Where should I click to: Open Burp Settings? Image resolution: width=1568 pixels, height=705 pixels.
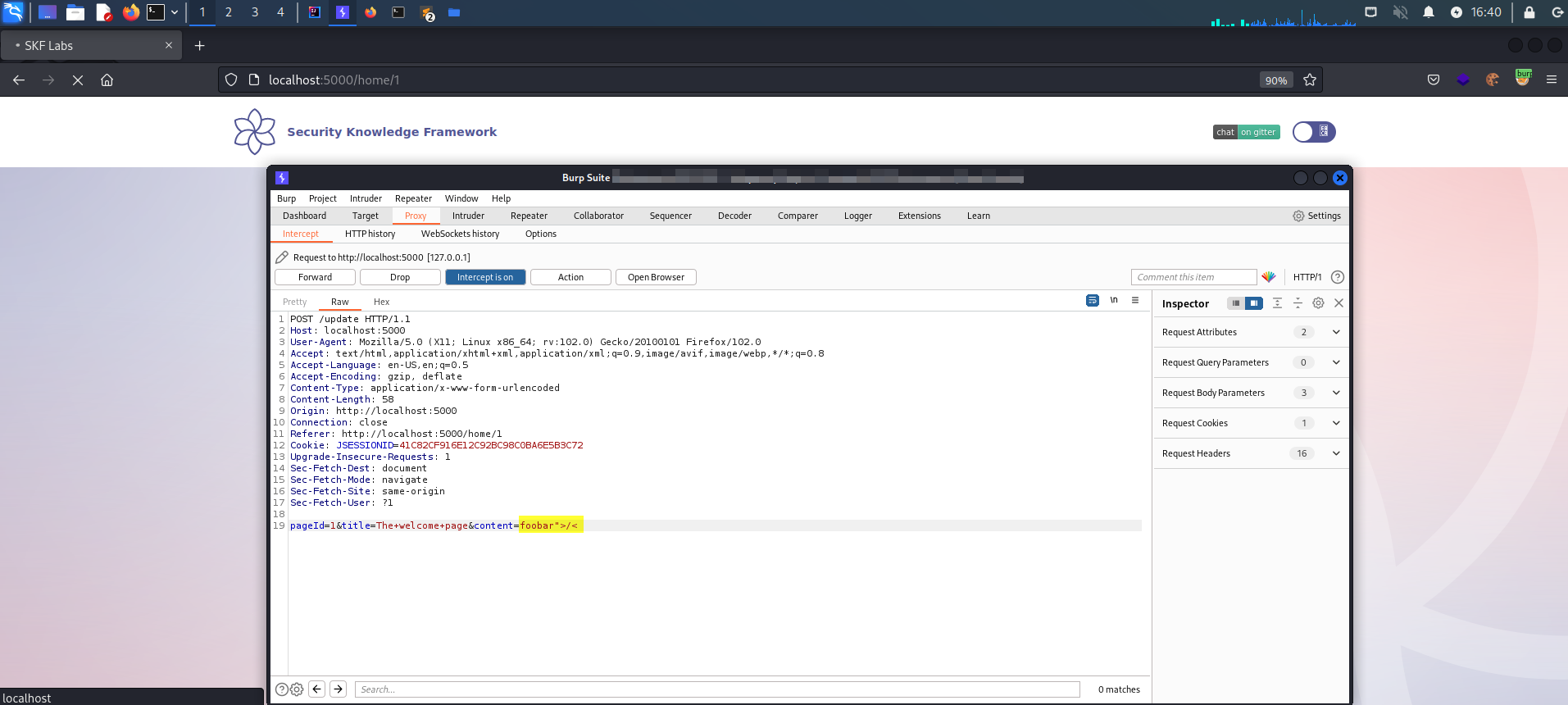pos(1316,216)
